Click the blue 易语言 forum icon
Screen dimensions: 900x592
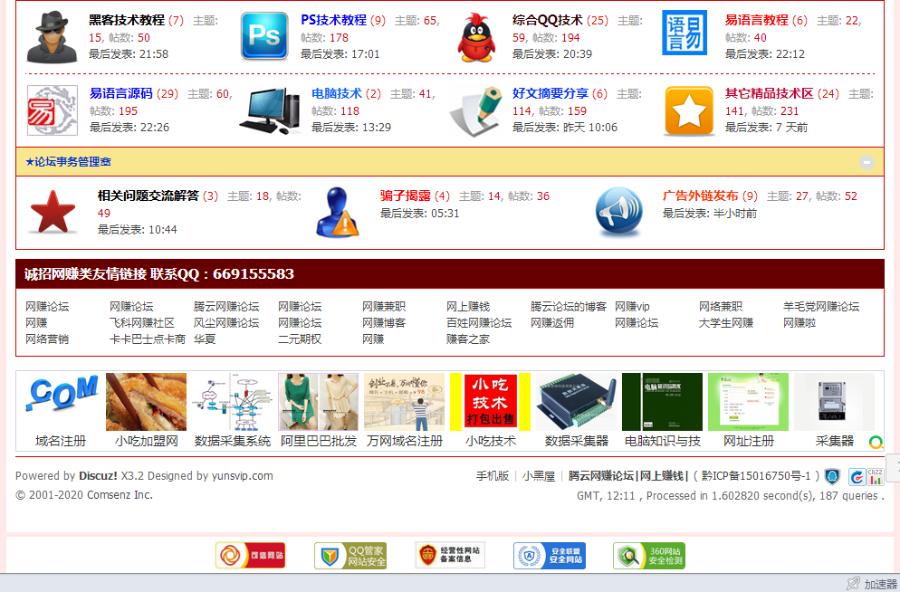685,33
